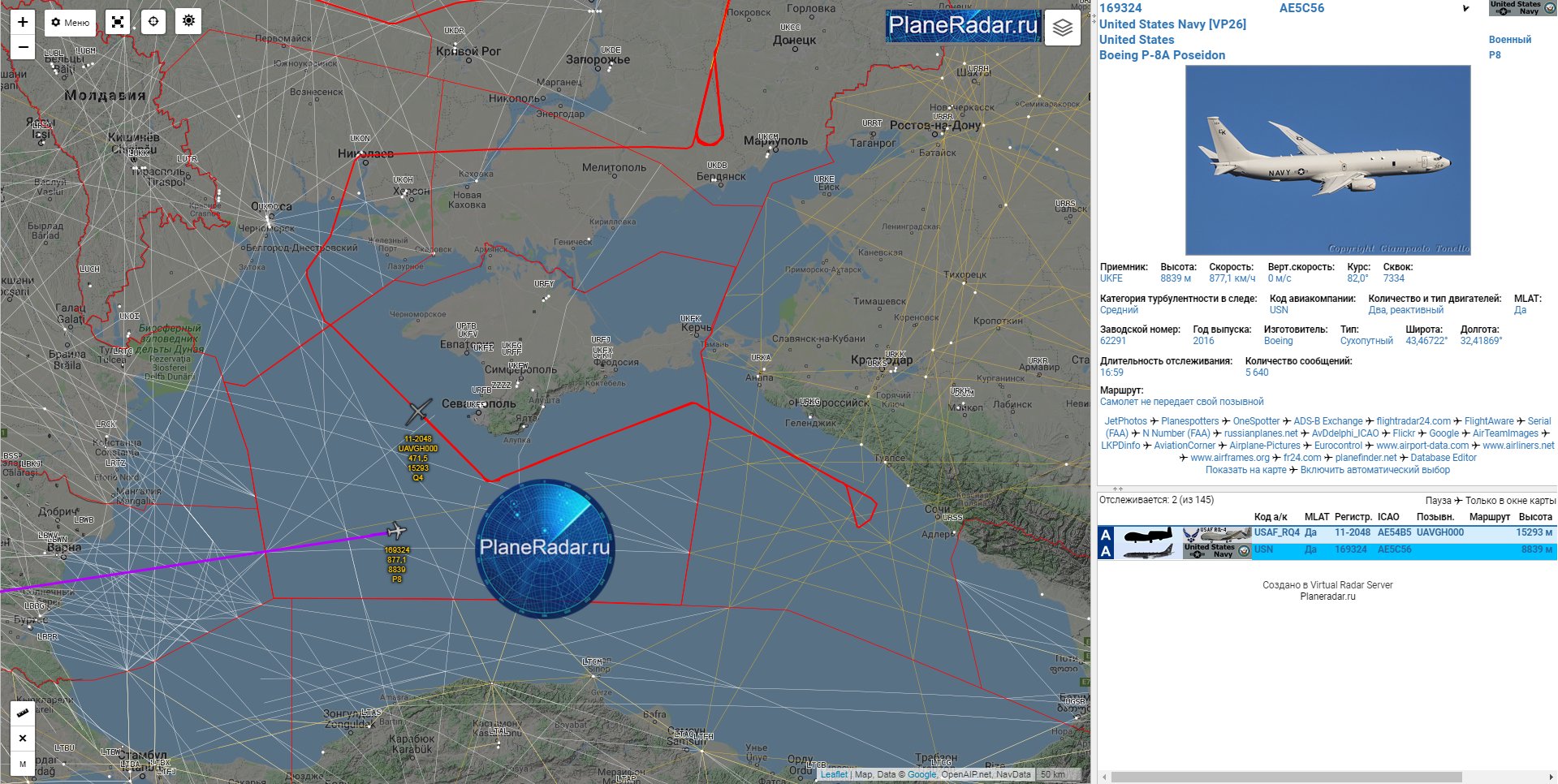This screenshot has width=1558, height=784.
Task: Open the flightradar24.com link
Action: [1413, 421]
